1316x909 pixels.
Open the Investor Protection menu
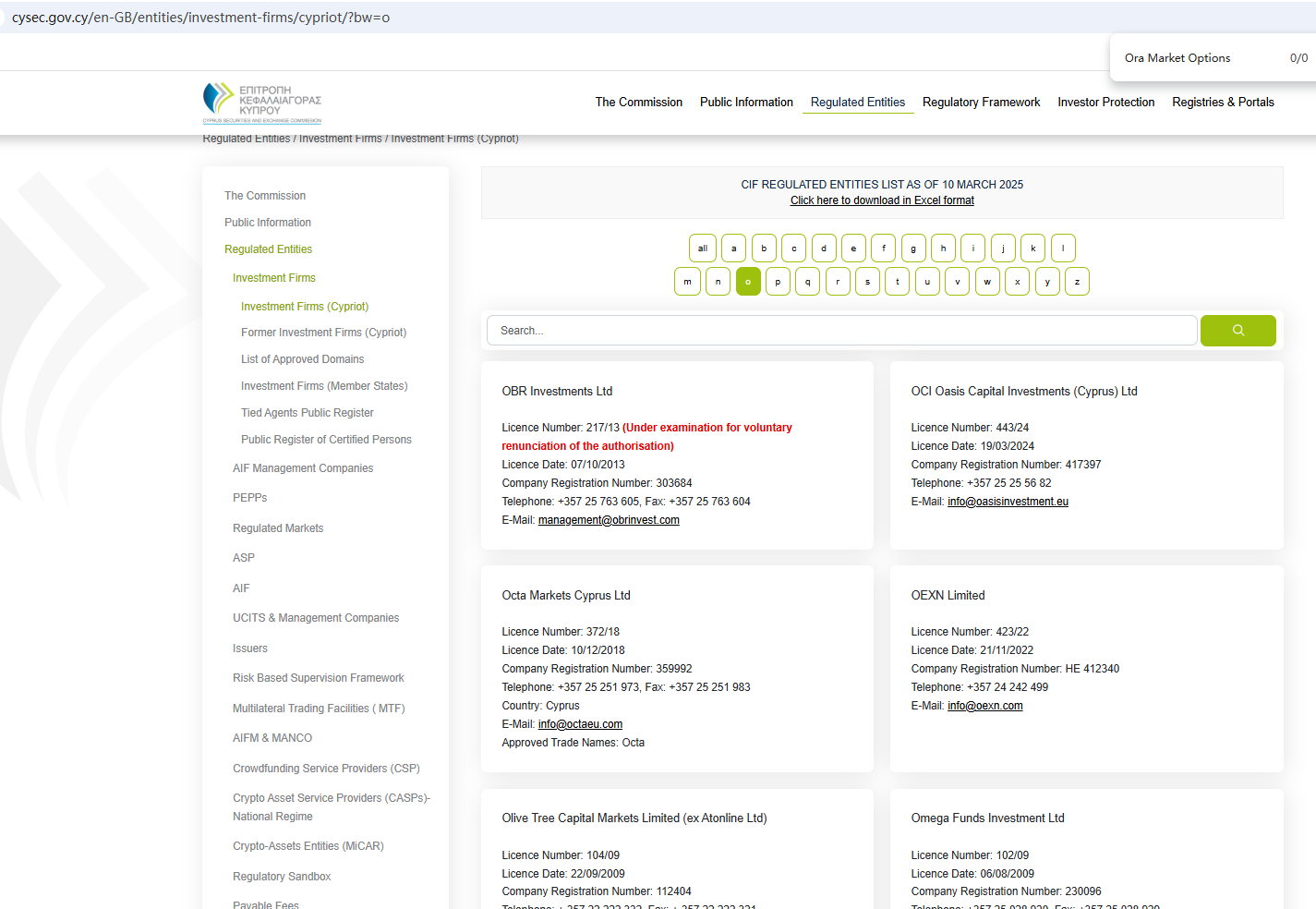[1105, 103]
